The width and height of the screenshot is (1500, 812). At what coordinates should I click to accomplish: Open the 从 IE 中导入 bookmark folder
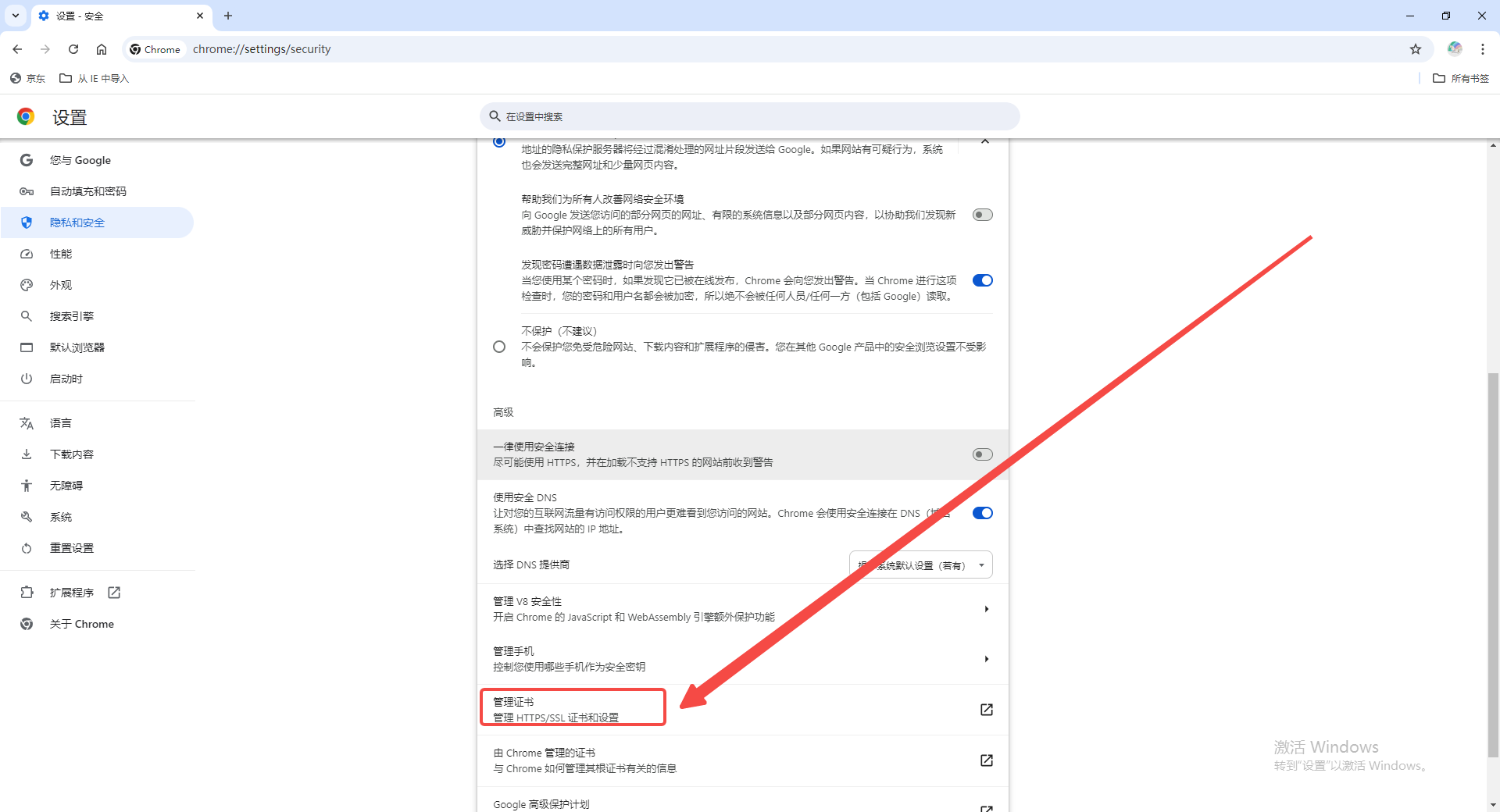click(95, 78)
